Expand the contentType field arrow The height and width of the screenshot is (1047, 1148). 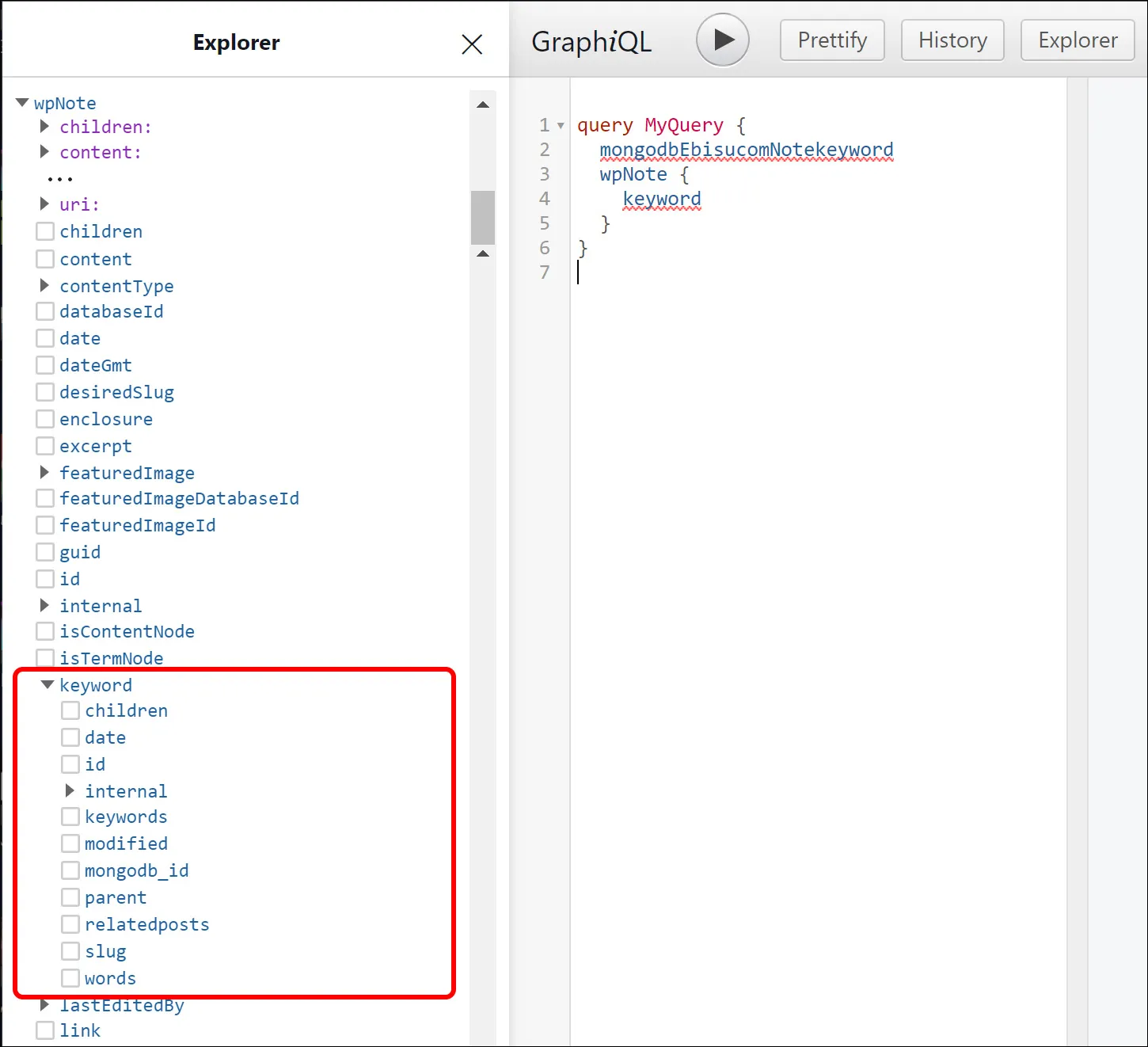[45, 286]
